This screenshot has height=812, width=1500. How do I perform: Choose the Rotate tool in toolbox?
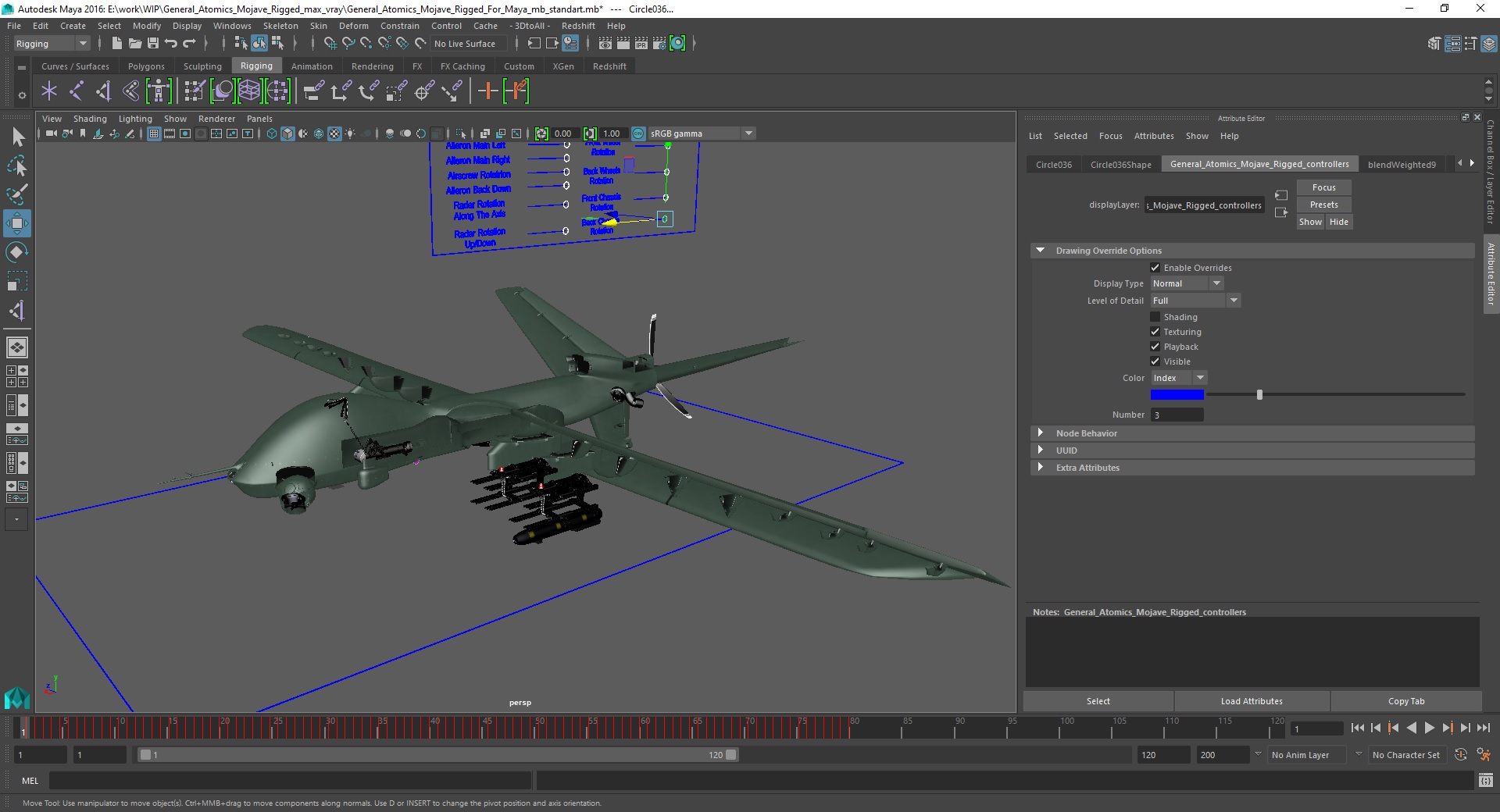pyautogui.click(x=17, y=252)
